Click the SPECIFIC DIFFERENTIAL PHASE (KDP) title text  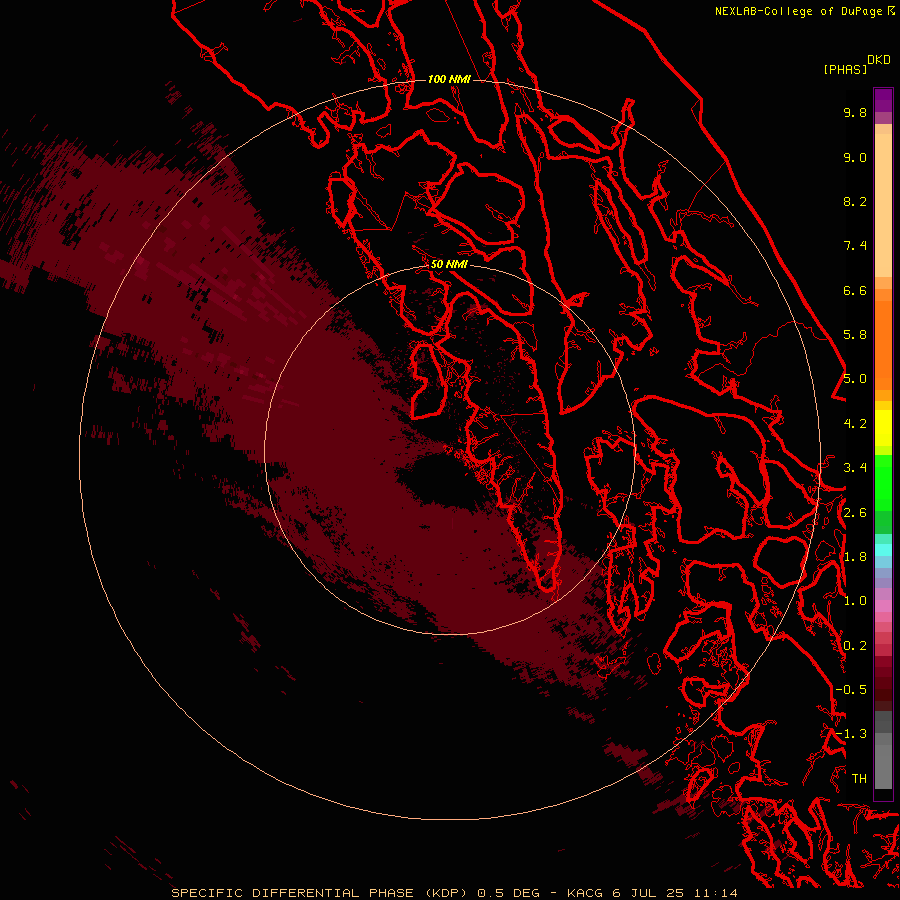point(320,893)
